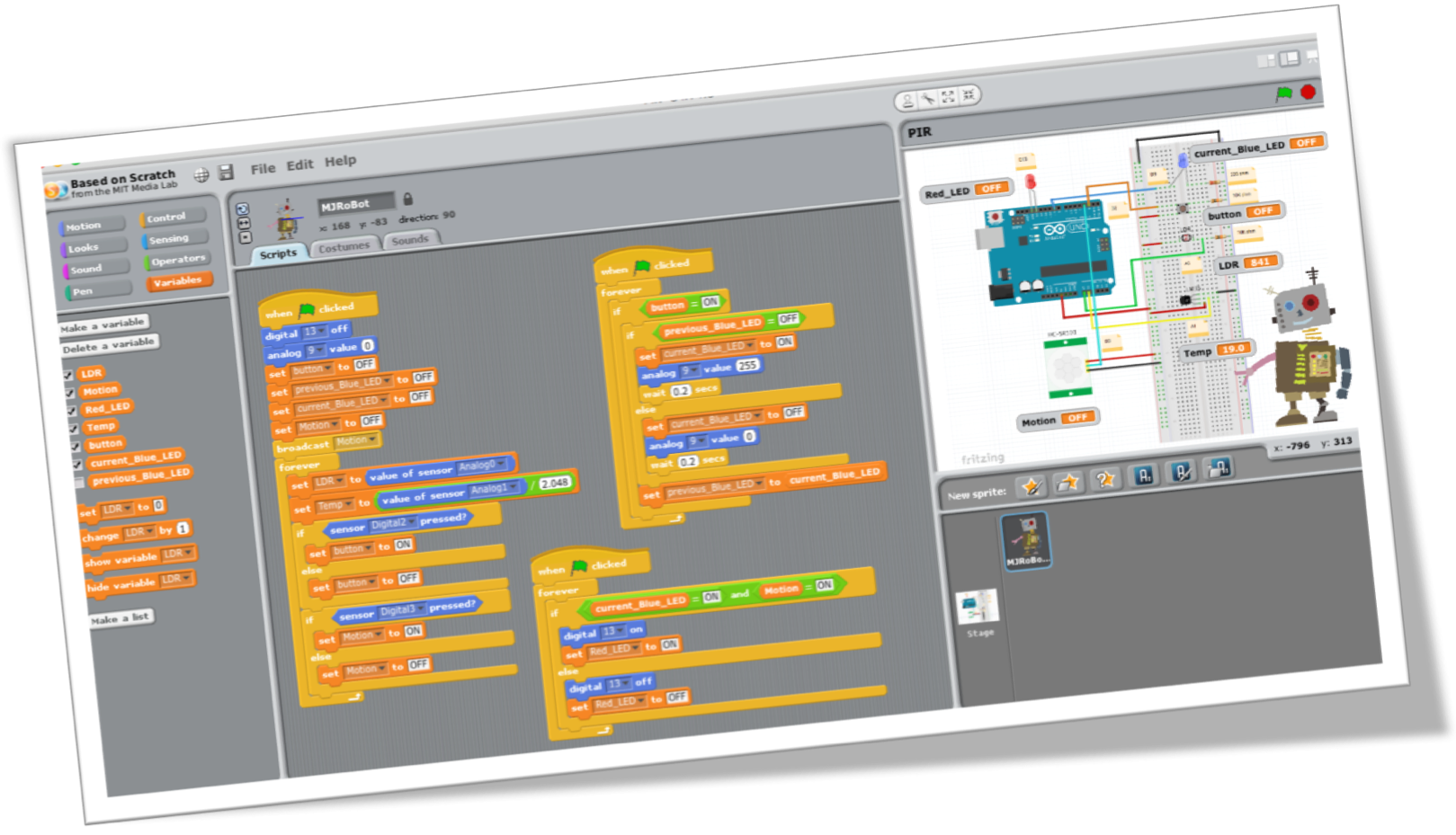Screen dimensions: 1456x835
Task: Open the Help menu
Action: (340, 161)
